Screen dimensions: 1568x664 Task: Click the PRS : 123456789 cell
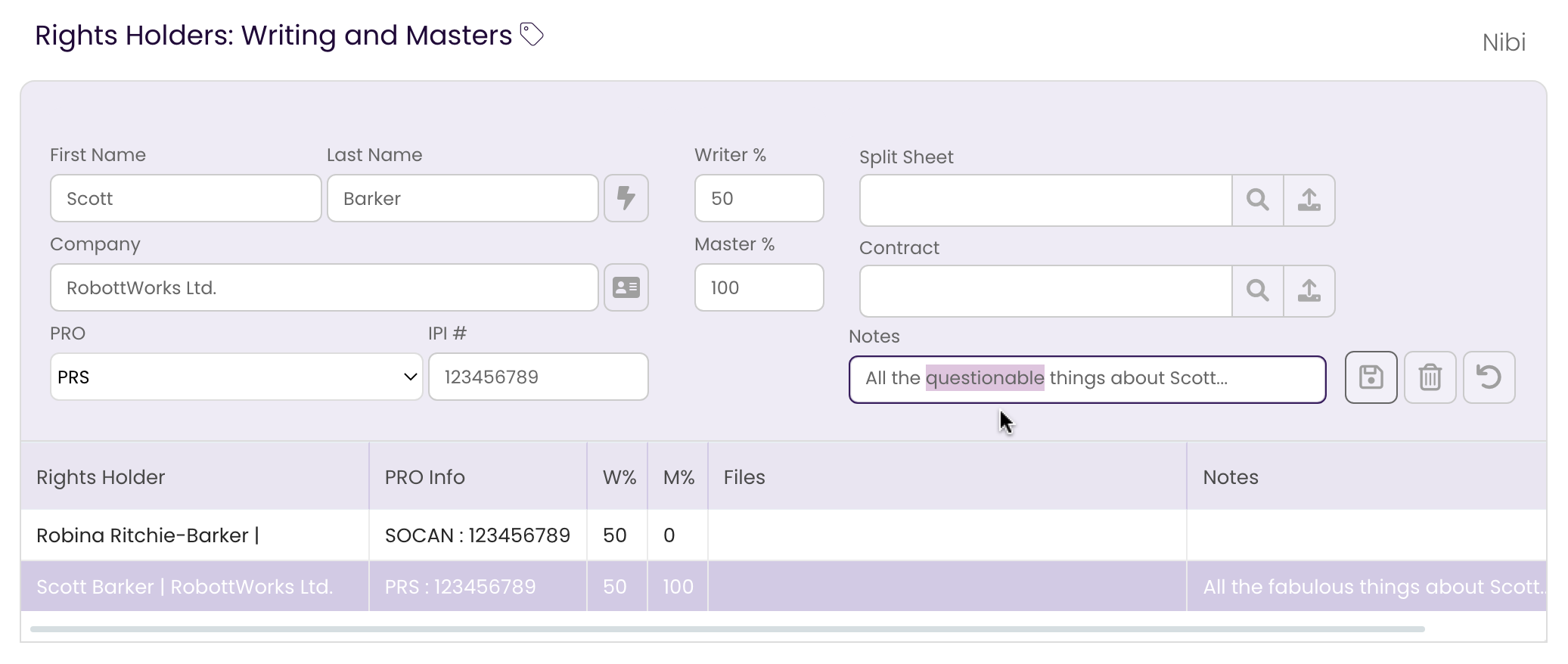477,586
